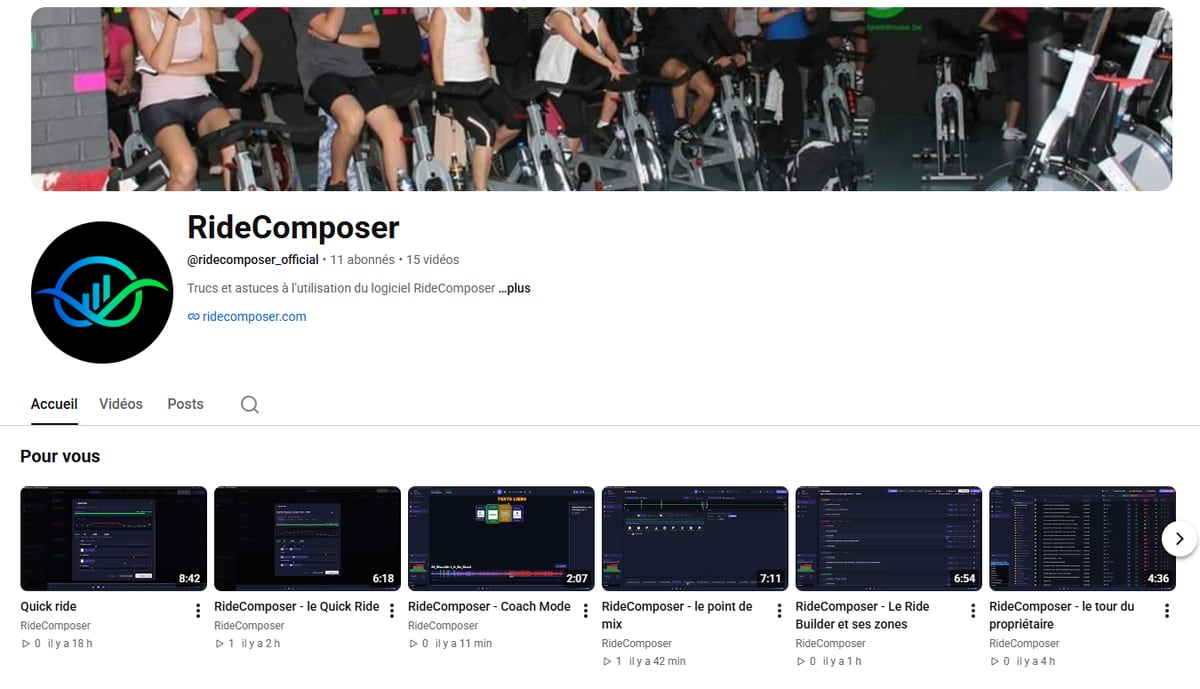Image resolution: width=1200 pixels, height=689 pixels.
Task: Switch to the Vidéos tab
Action: tap(121, 404)
